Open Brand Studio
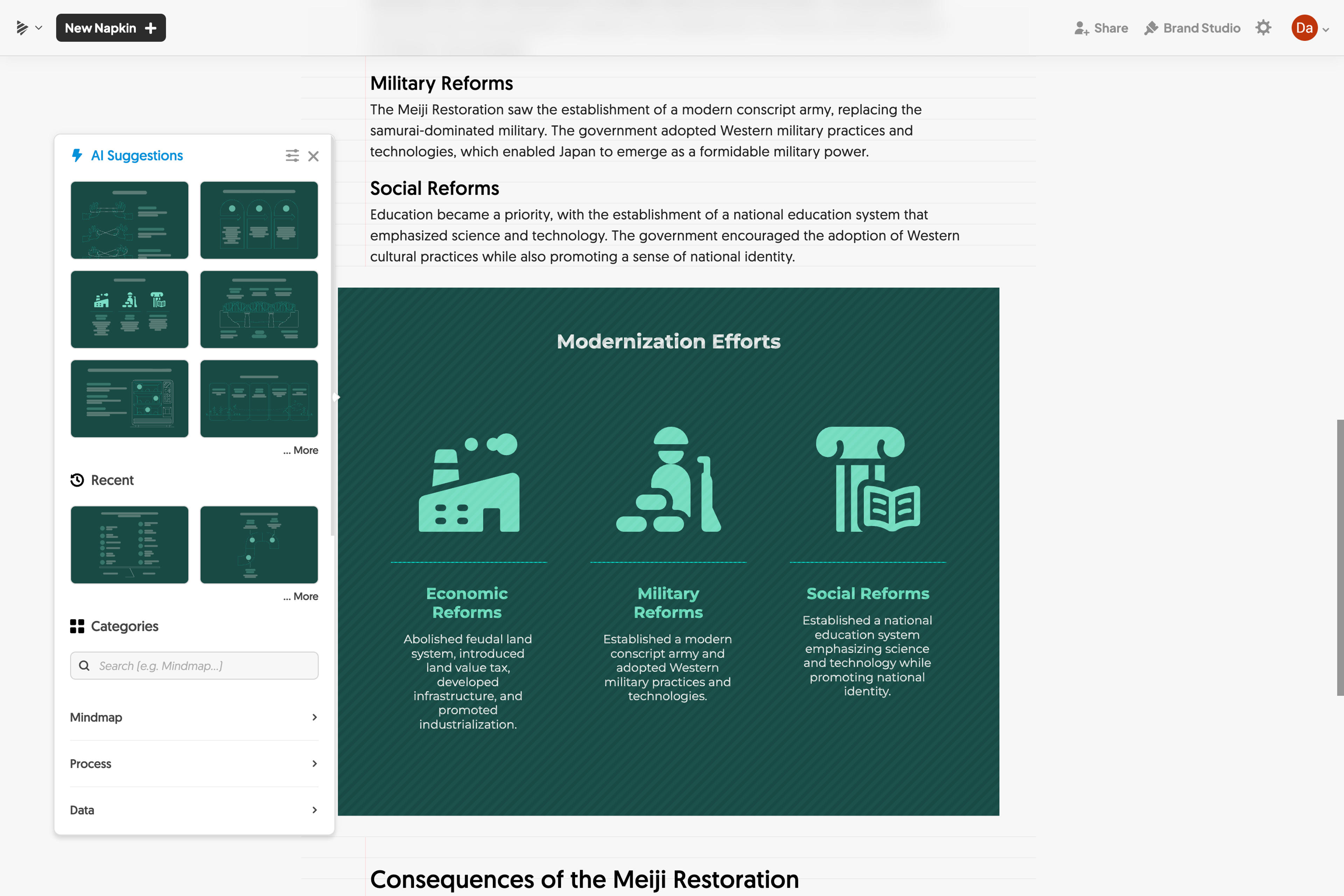The image size is (1344, 896). [x=1192, y=28]
